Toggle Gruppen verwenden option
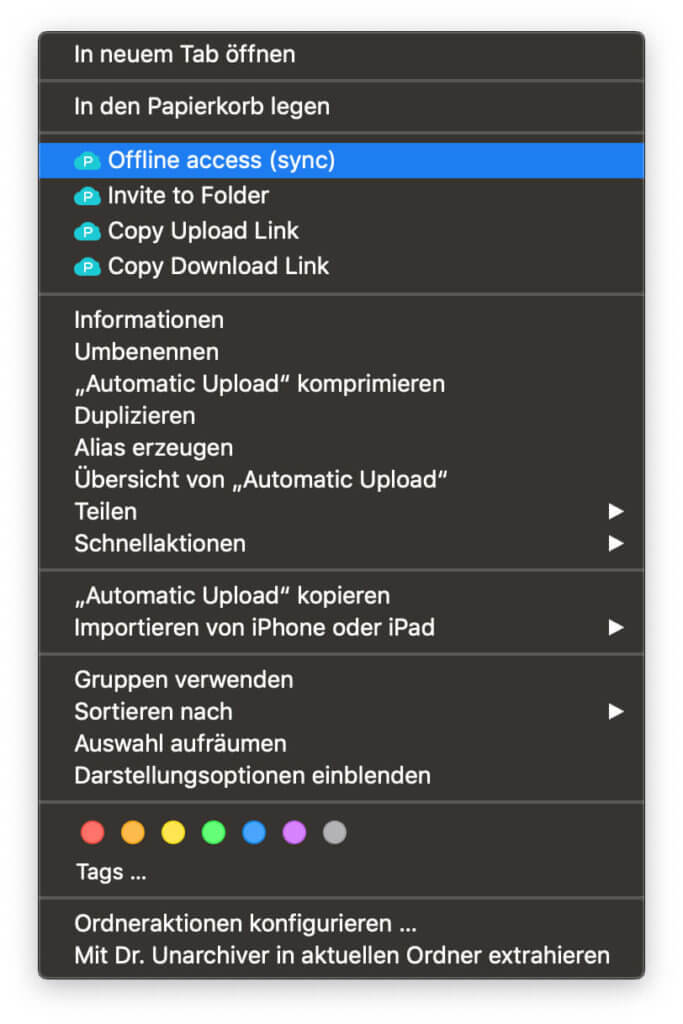This screenshot has width=683, height=1024. (184, 680)
